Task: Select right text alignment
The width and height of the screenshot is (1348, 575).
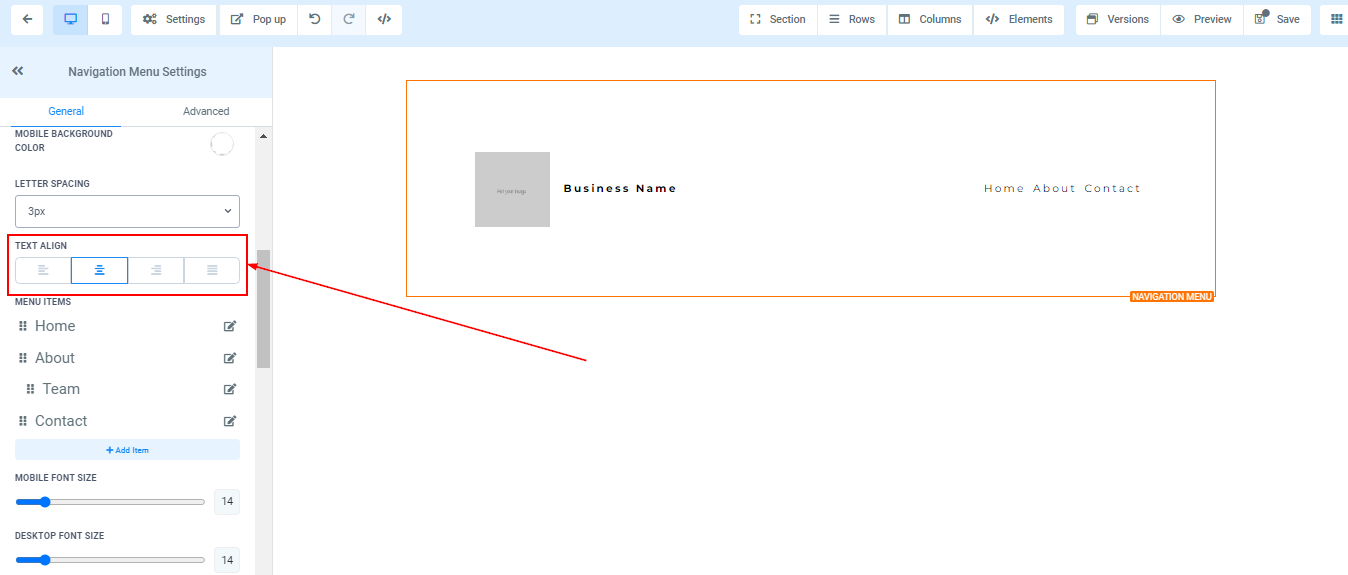Action: click(x=156, y=270)
